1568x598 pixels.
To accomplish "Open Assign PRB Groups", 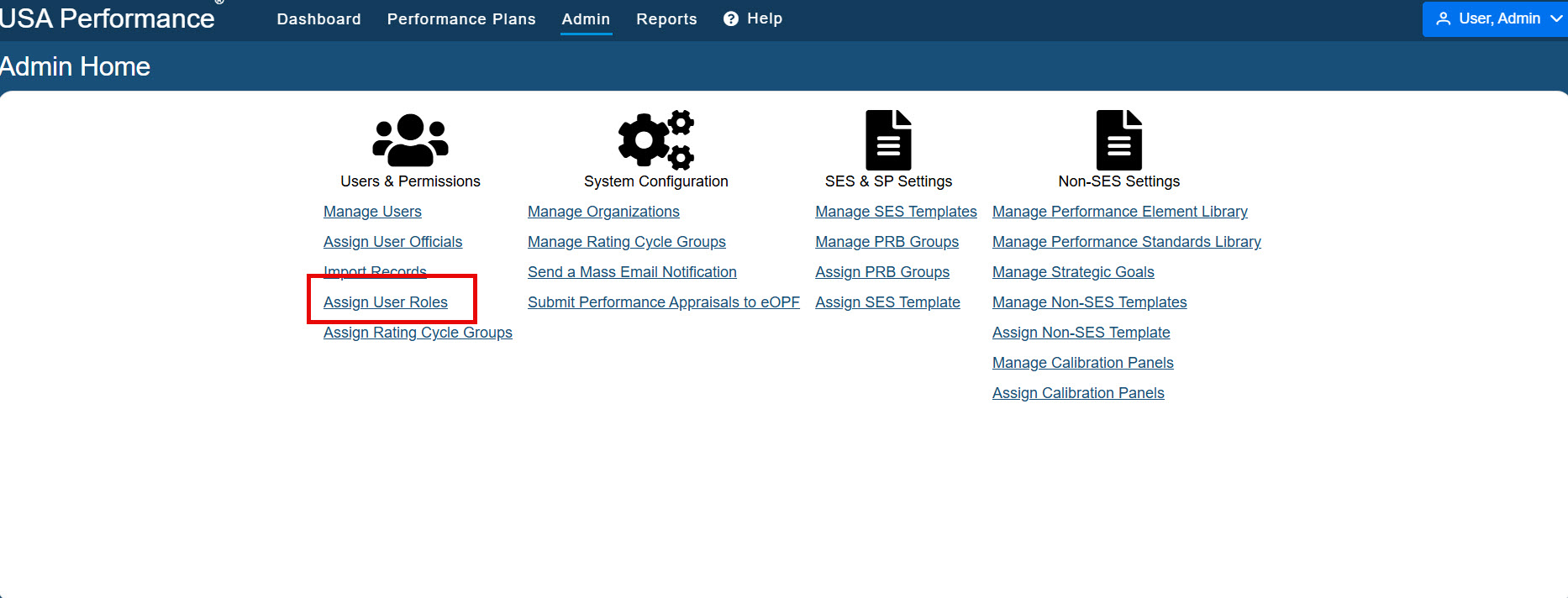I will [x=881, y=272].
